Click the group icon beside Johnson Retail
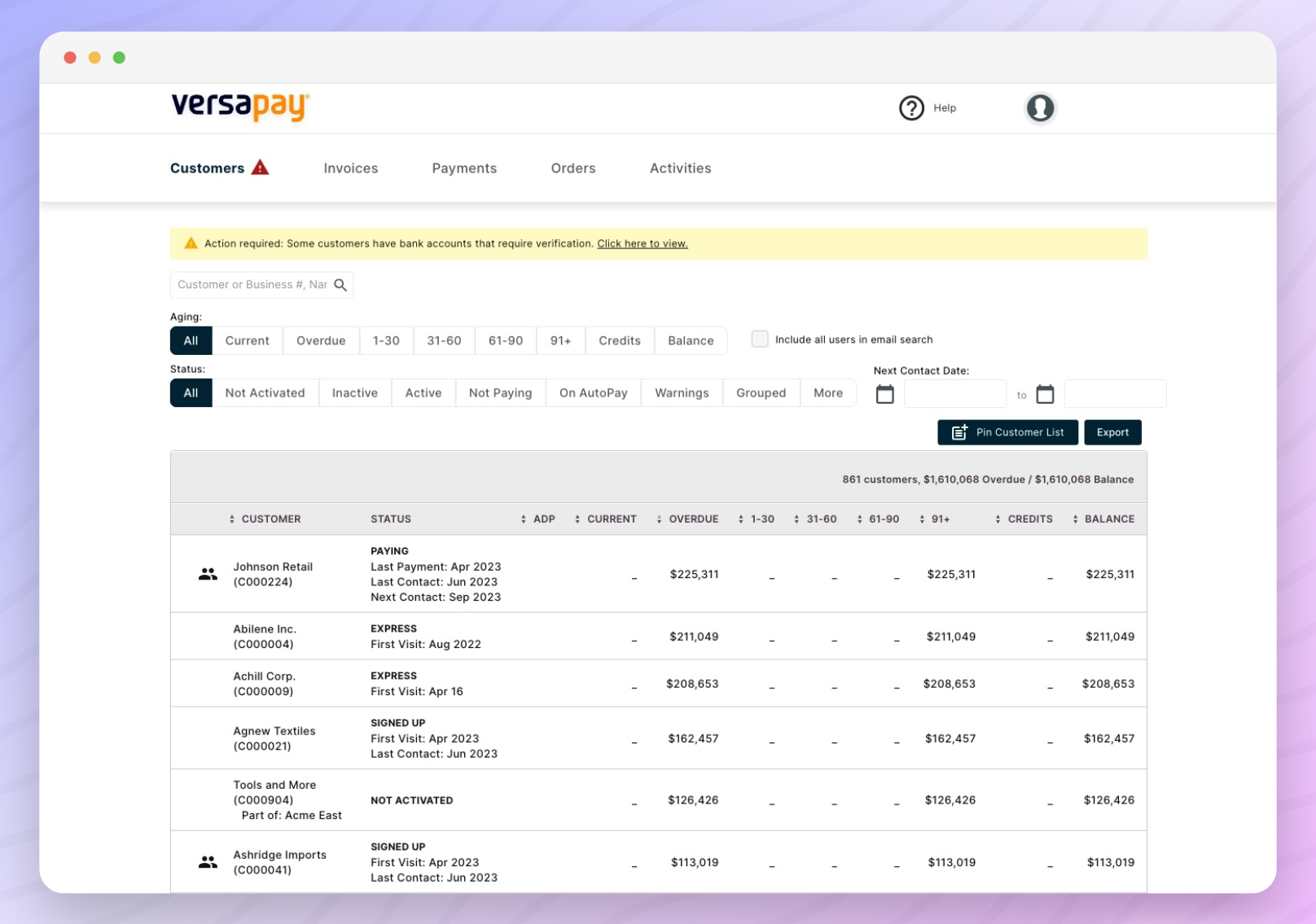 (x=208, y=574)
